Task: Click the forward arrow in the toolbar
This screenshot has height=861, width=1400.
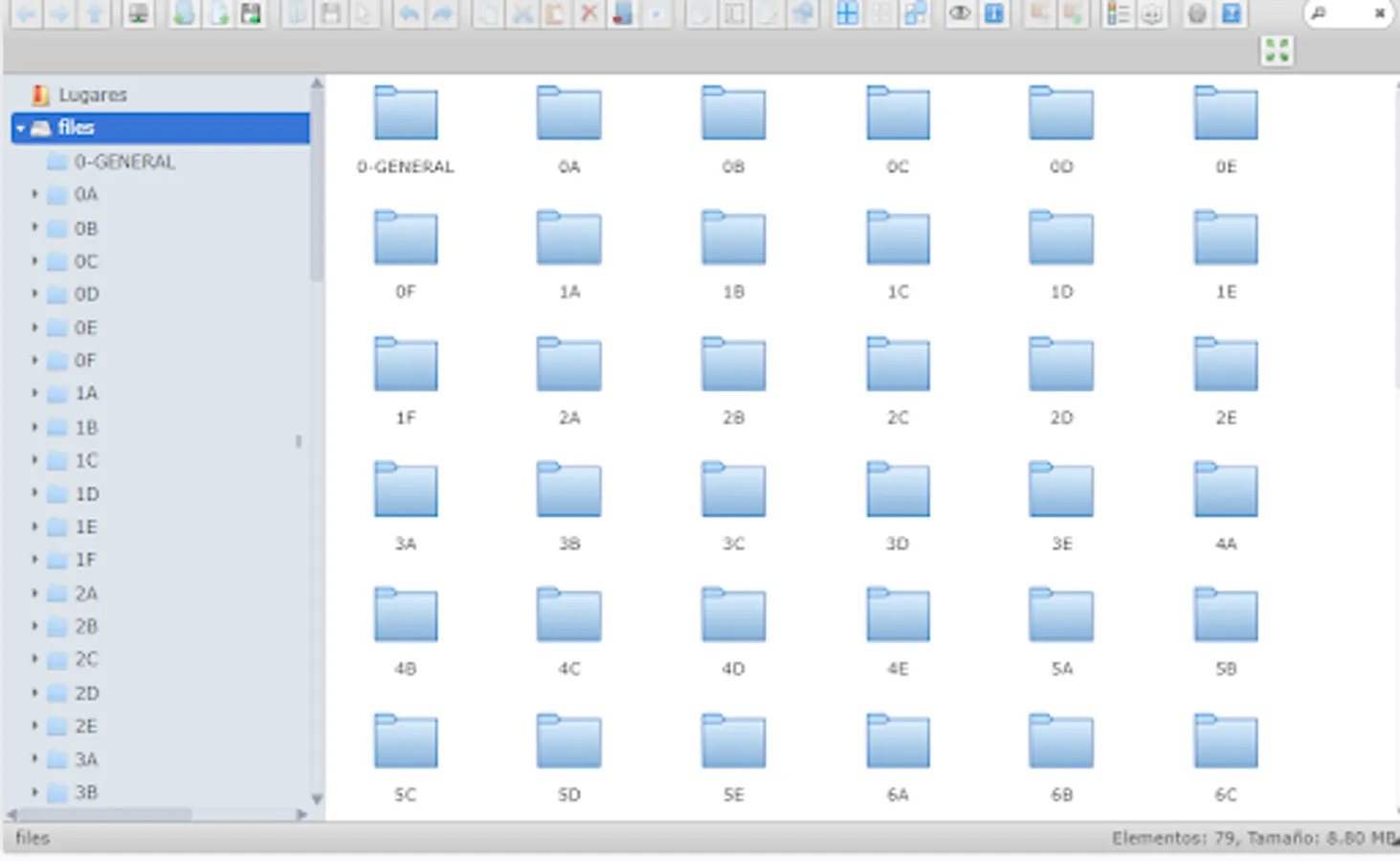Action: (x=59, y=14)
